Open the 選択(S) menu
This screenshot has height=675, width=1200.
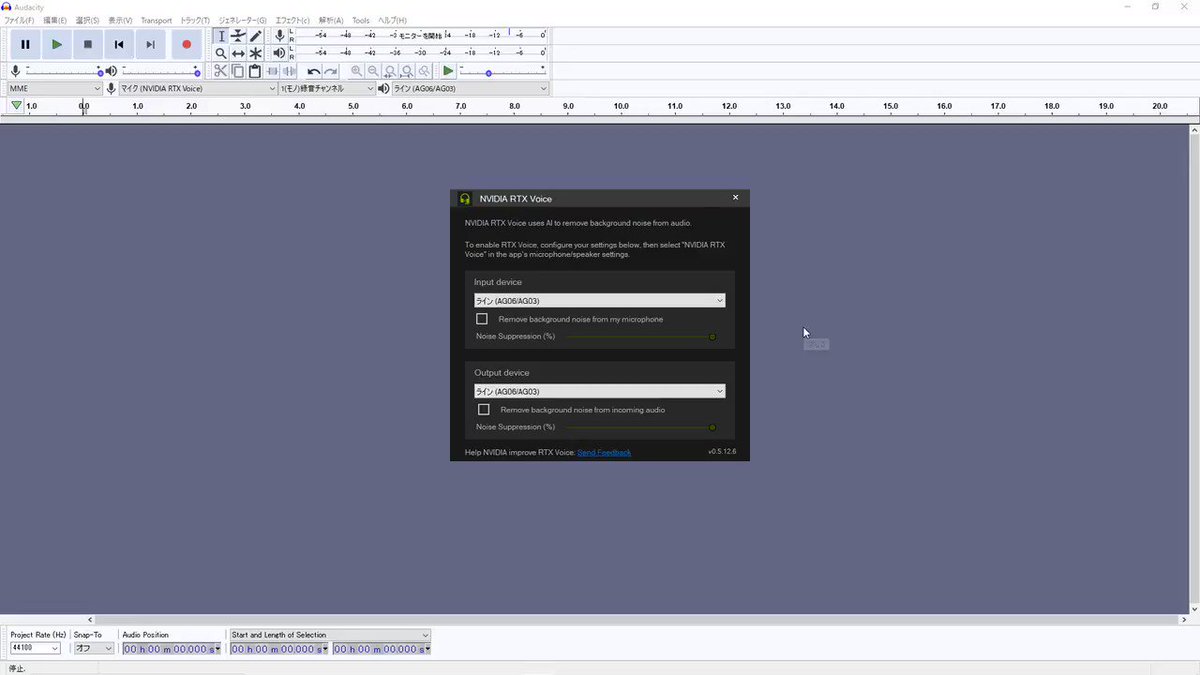(88, 20)
